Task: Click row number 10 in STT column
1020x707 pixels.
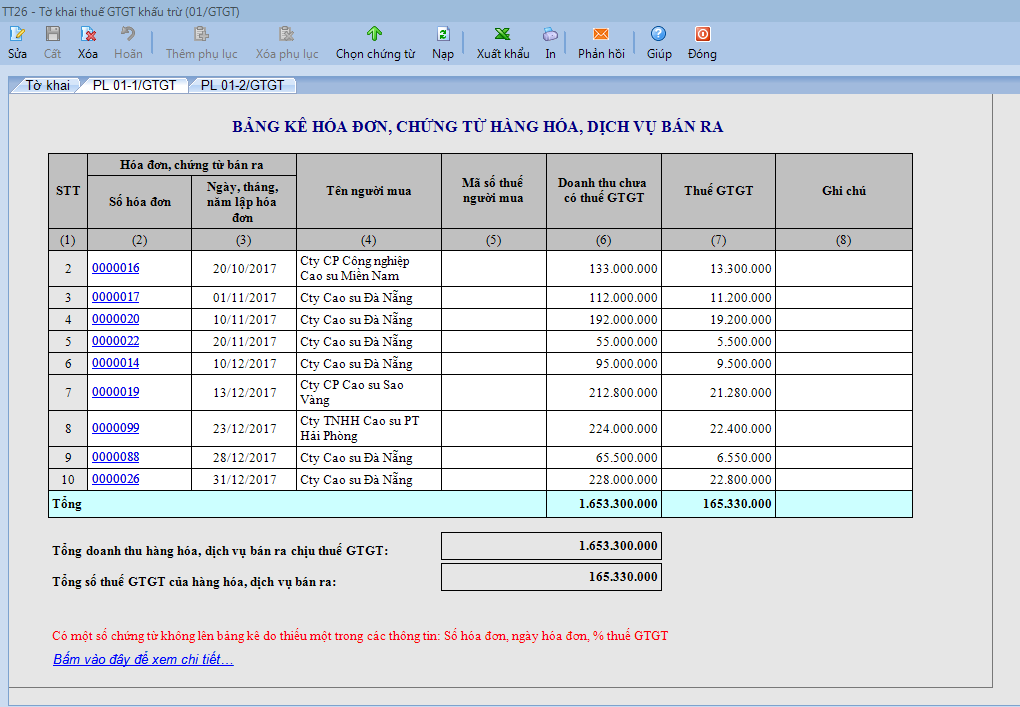Action: click(68, 480)
